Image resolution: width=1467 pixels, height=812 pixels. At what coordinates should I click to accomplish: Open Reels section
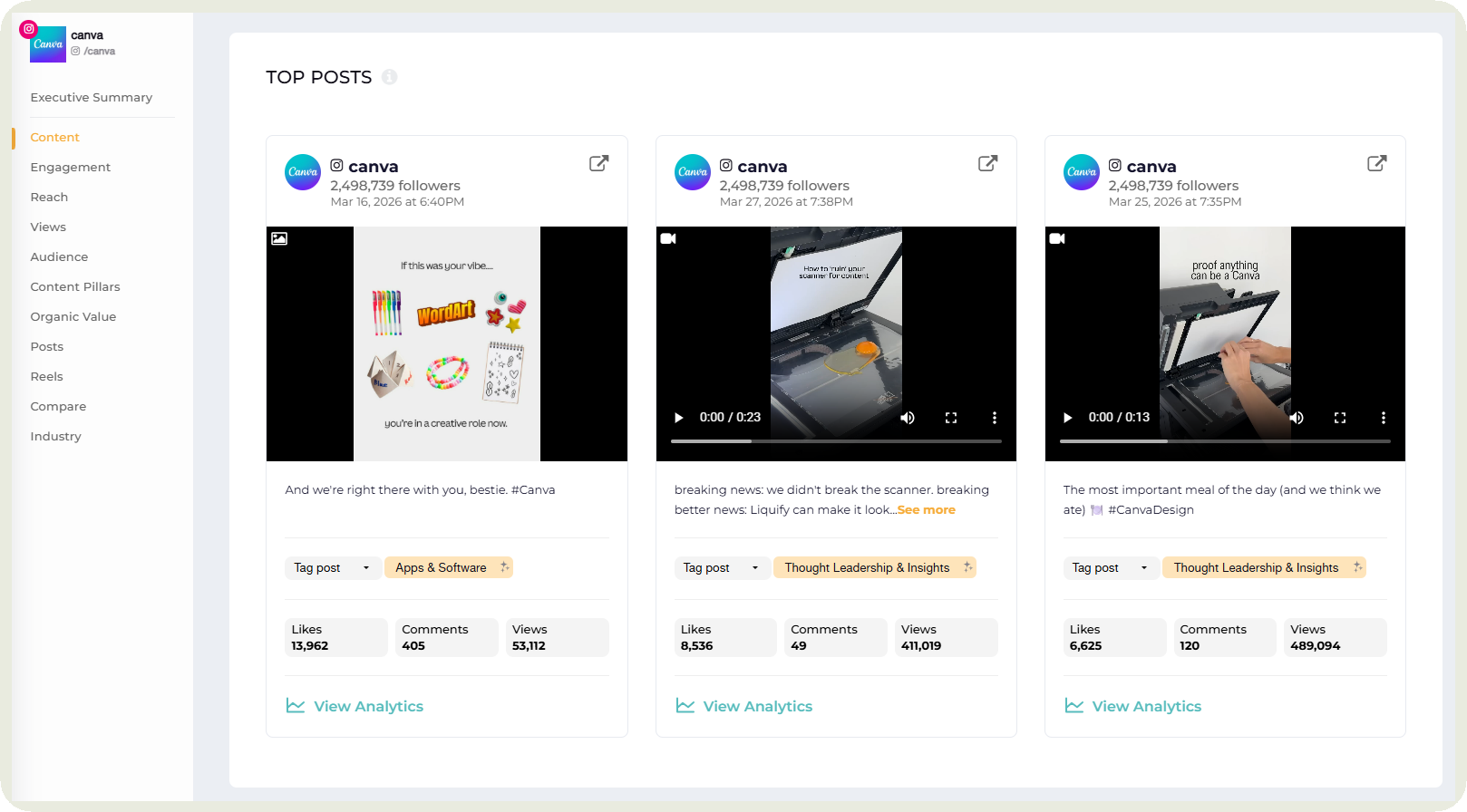click(47, 376)
